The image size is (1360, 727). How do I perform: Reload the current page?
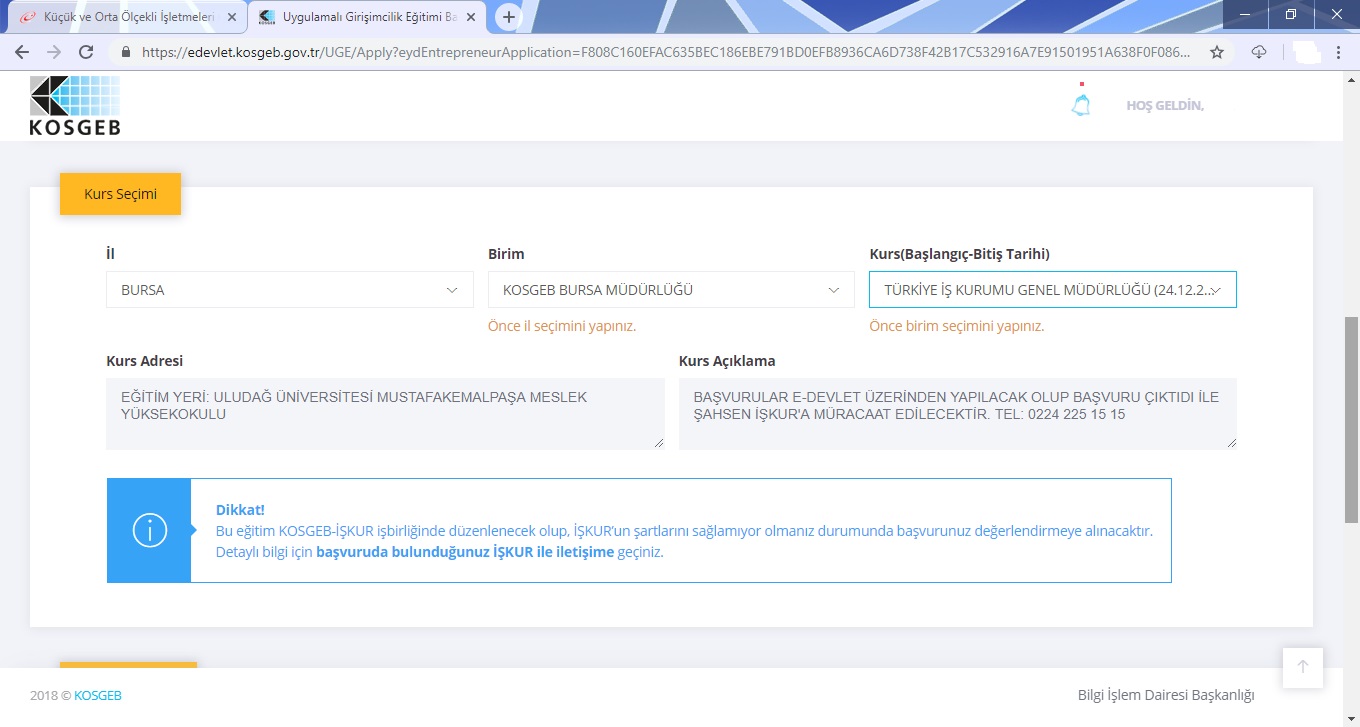pyautogui.click(x=86, y=52)
